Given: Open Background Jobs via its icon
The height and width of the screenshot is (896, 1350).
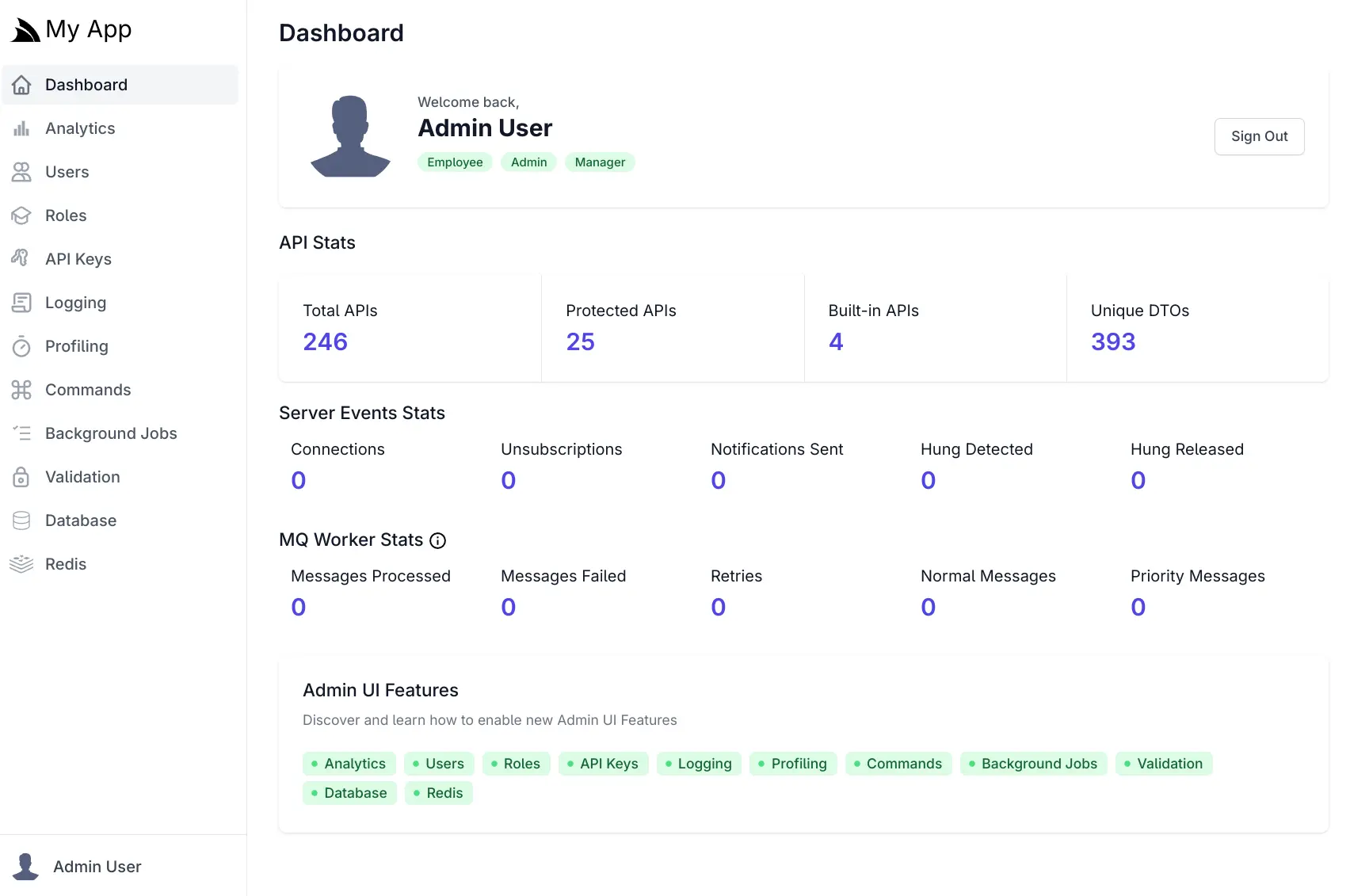Looking at the screenshot, I should point(21,433).
